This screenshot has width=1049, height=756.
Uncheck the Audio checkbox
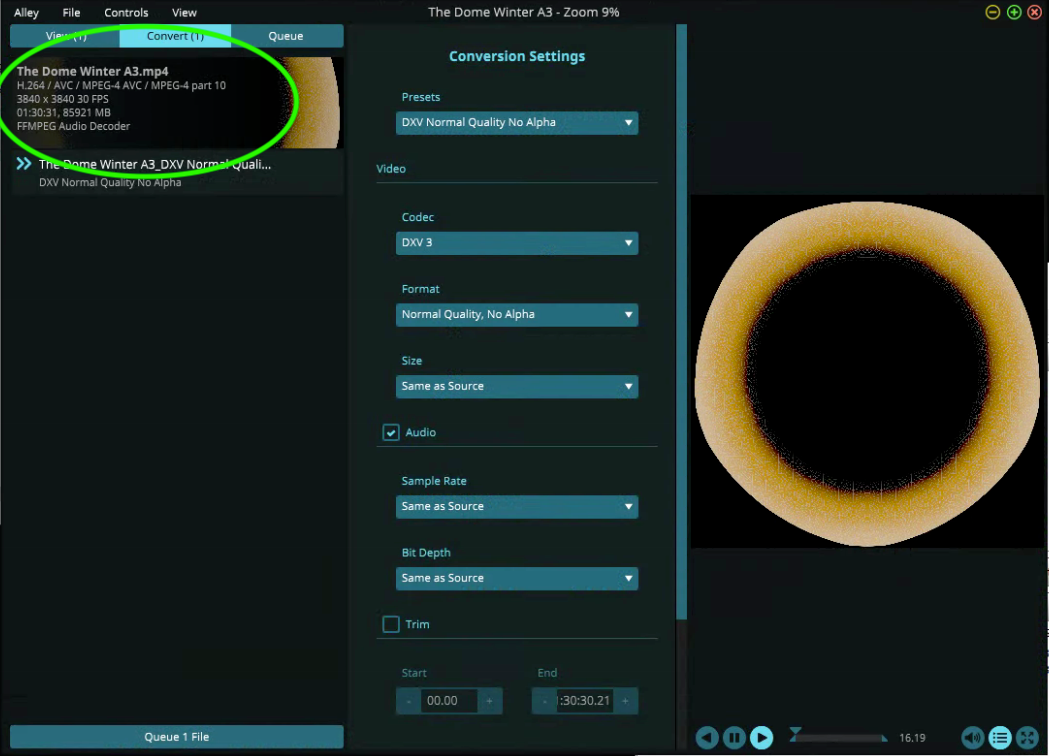point(391,432)
